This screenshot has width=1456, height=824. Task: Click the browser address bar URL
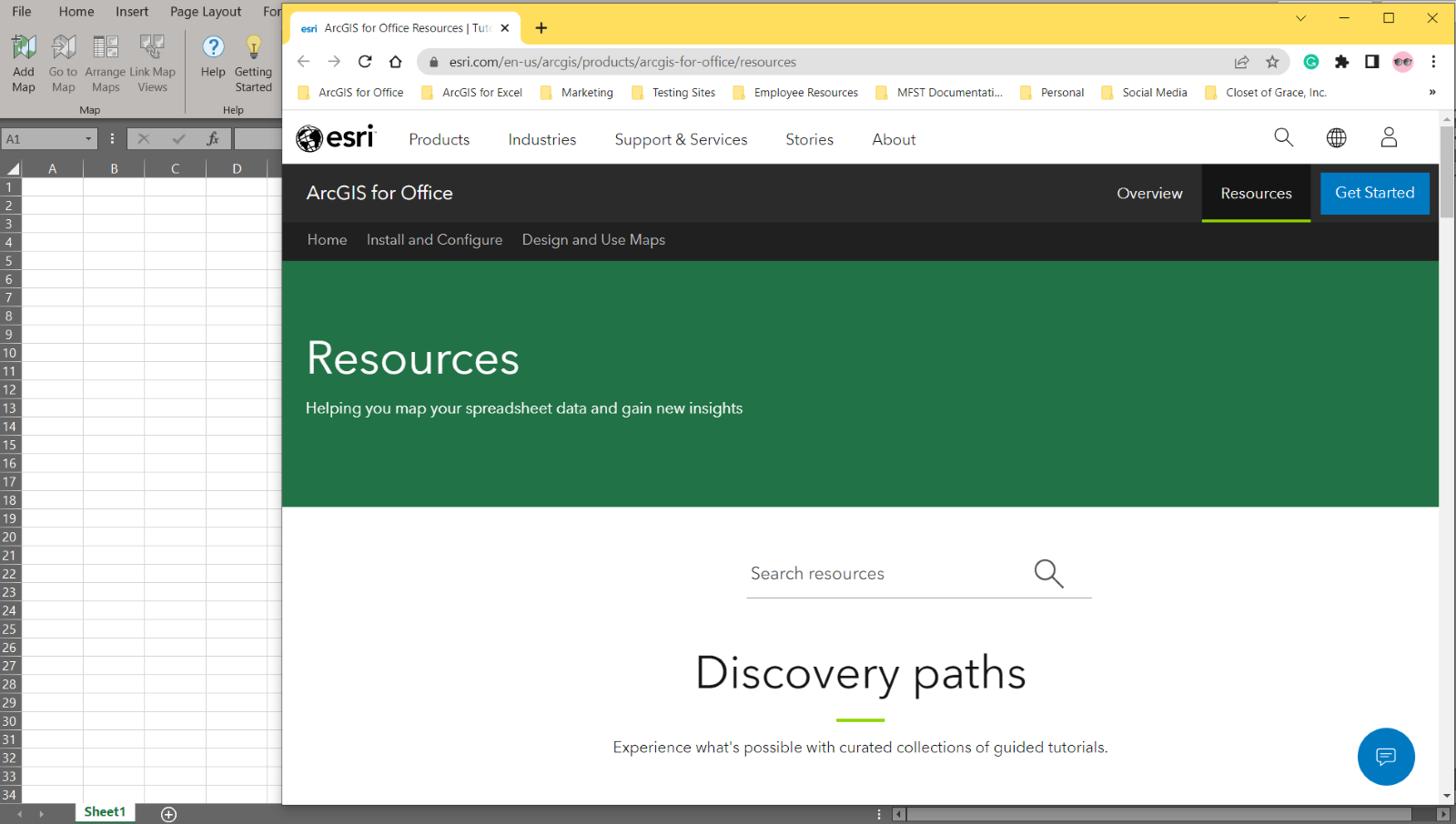coord(622,62)
